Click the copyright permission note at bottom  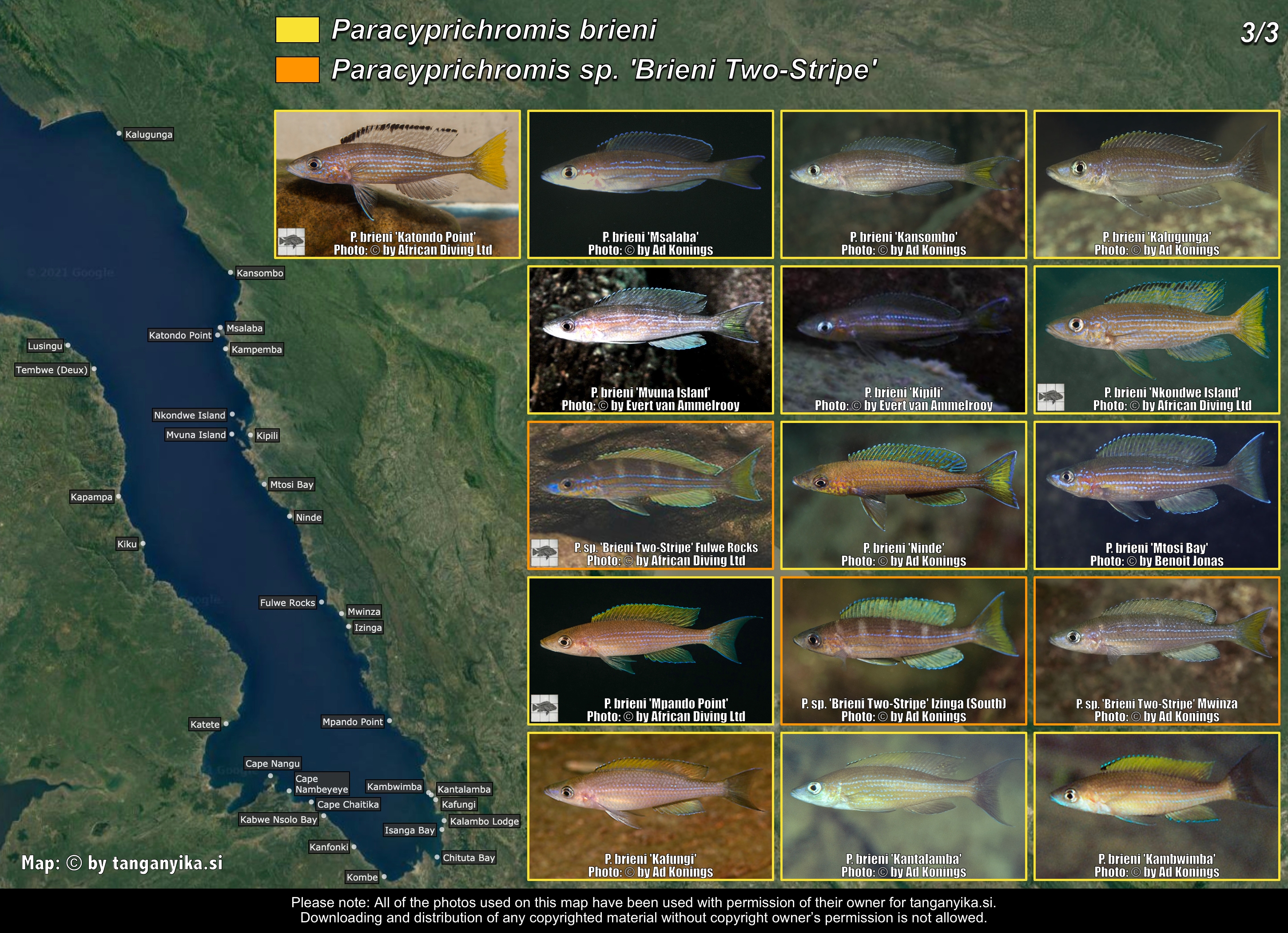(644, 910)
